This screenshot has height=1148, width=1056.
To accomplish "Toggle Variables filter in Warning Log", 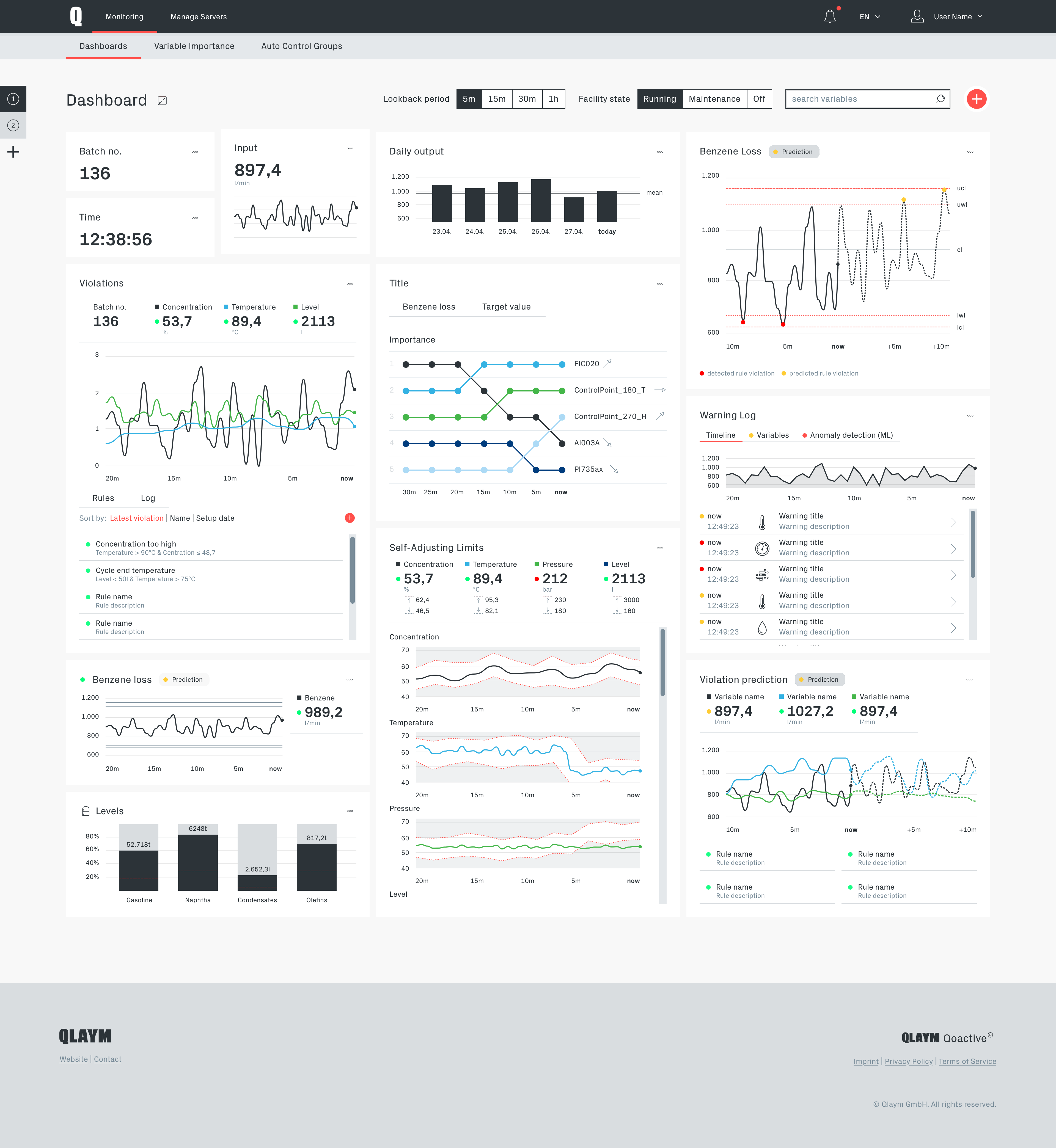I will [769, 435].
